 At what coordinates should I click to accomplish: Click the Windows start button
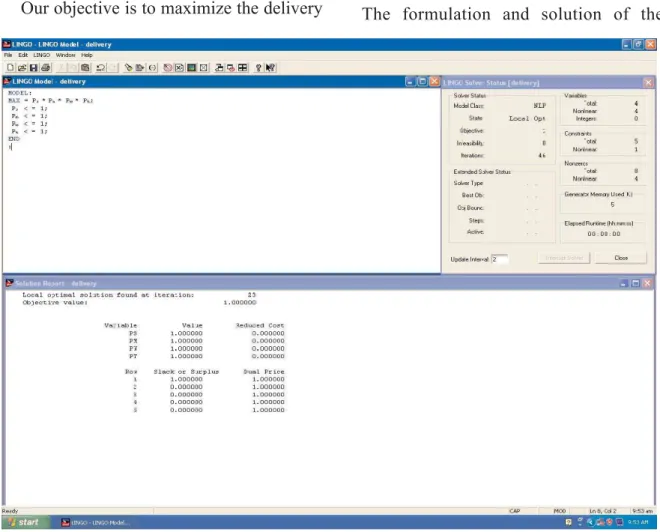[x=25, y=522]
